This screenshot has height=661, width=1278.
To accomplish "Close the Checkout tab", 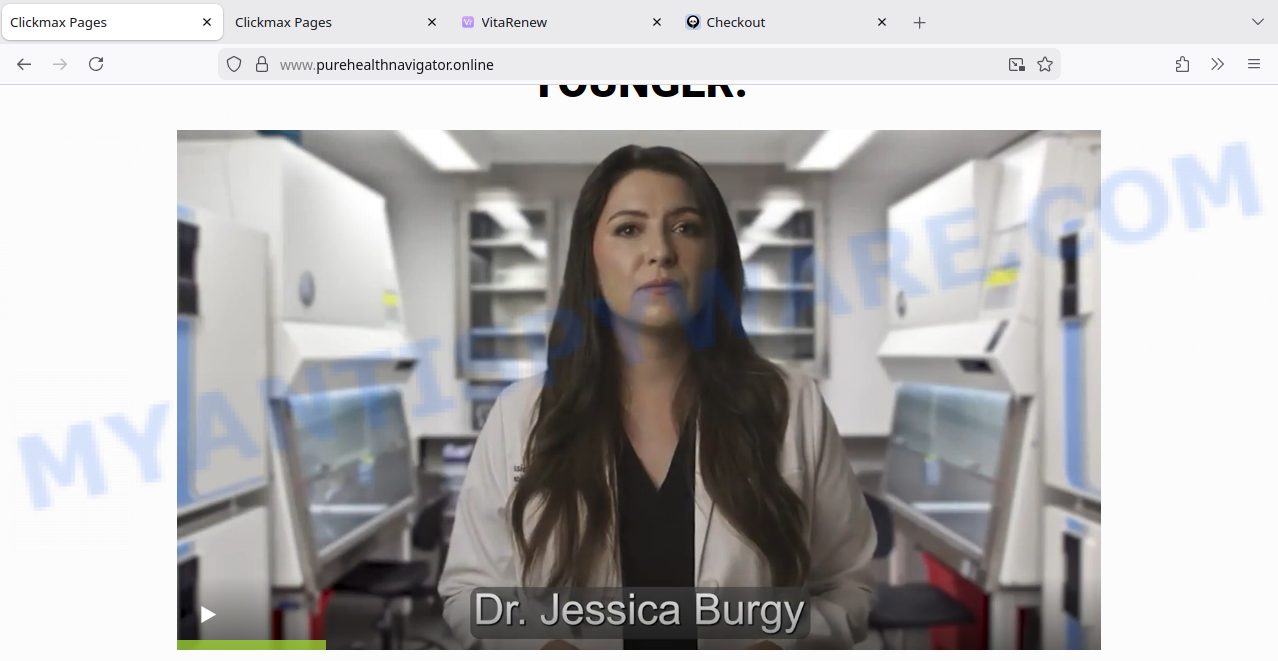I will click(x=882, y=22).
